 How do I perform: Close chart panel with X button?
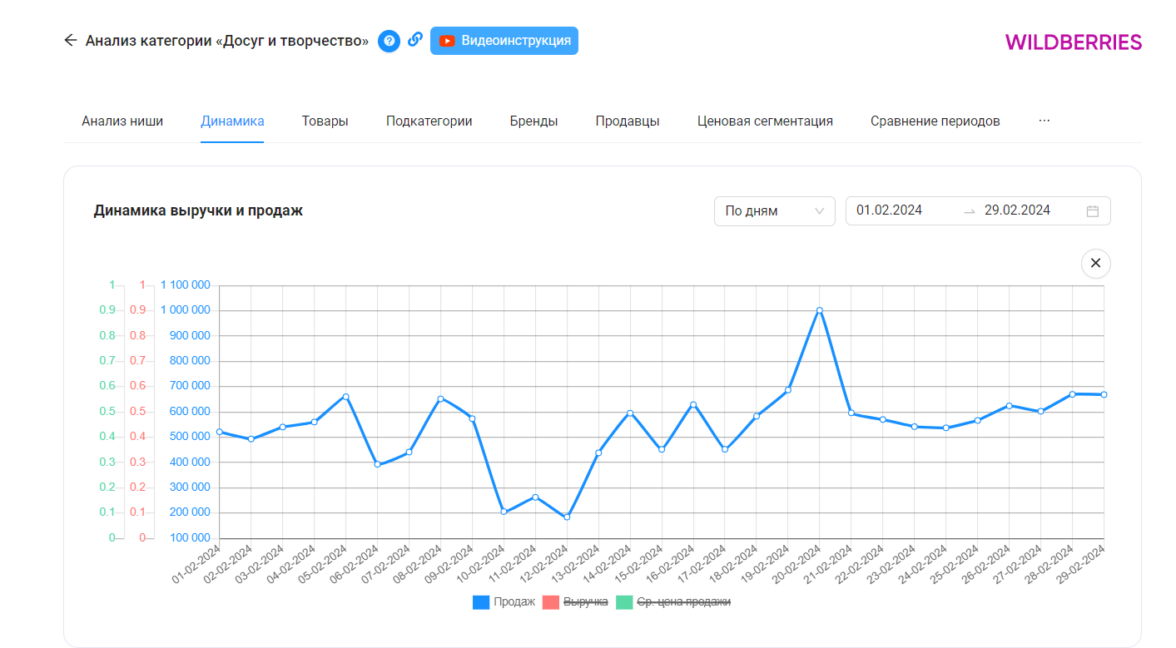1095,263
